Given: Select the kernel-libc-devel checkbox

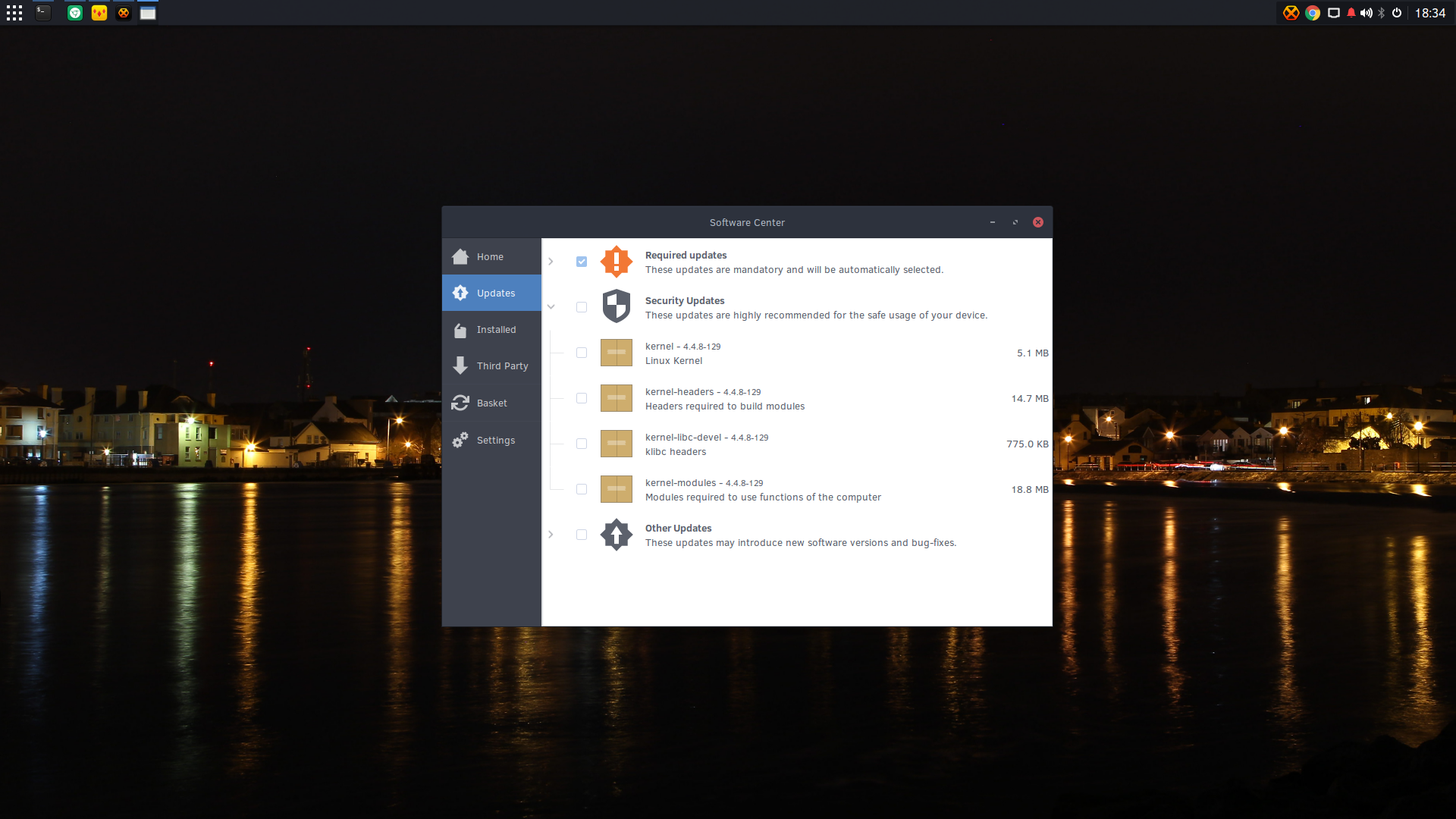Looking at the screenshot, I should click(582, 444).
